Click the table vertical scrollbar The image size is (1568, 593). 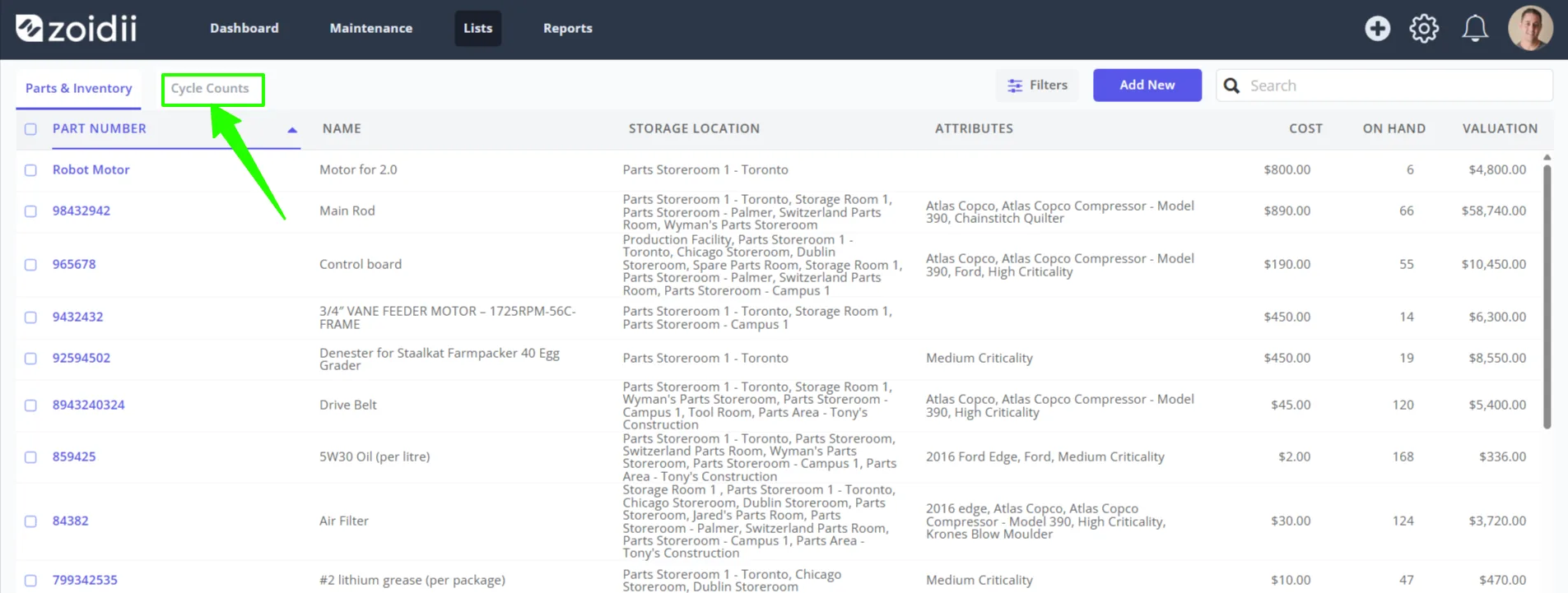(1547, 296)
